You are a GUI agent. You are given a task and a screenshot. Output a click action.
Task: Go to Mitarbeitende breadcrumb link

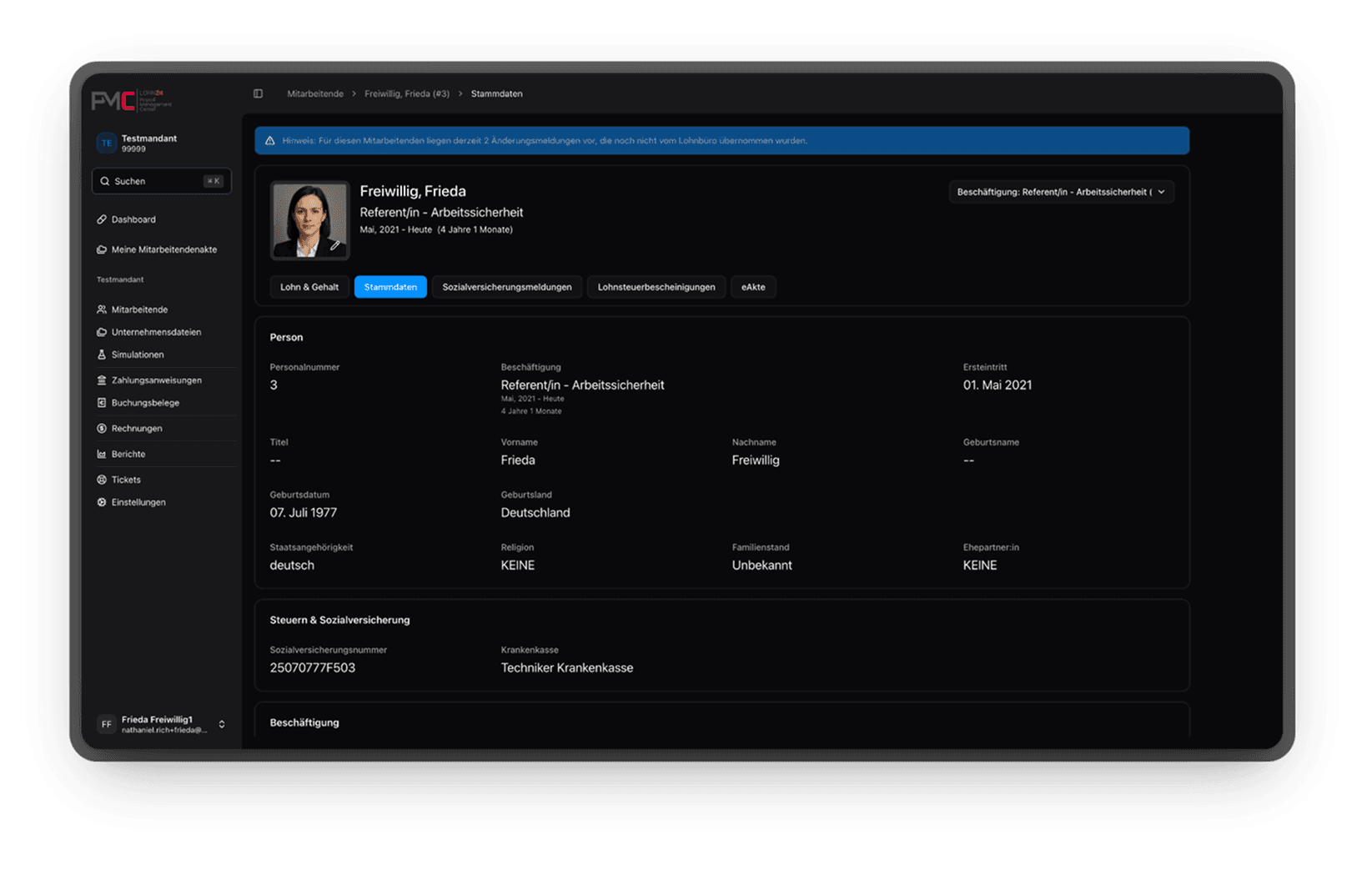coord(315,93)
